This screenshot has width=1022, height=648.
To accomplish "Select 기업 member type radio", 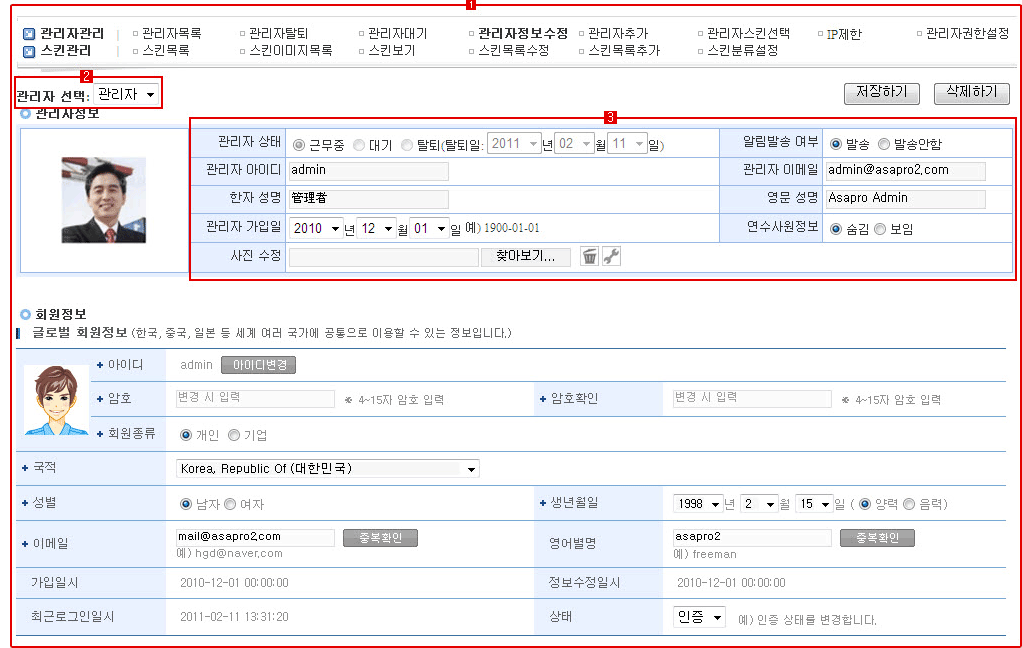I will [x=234, y=436].
